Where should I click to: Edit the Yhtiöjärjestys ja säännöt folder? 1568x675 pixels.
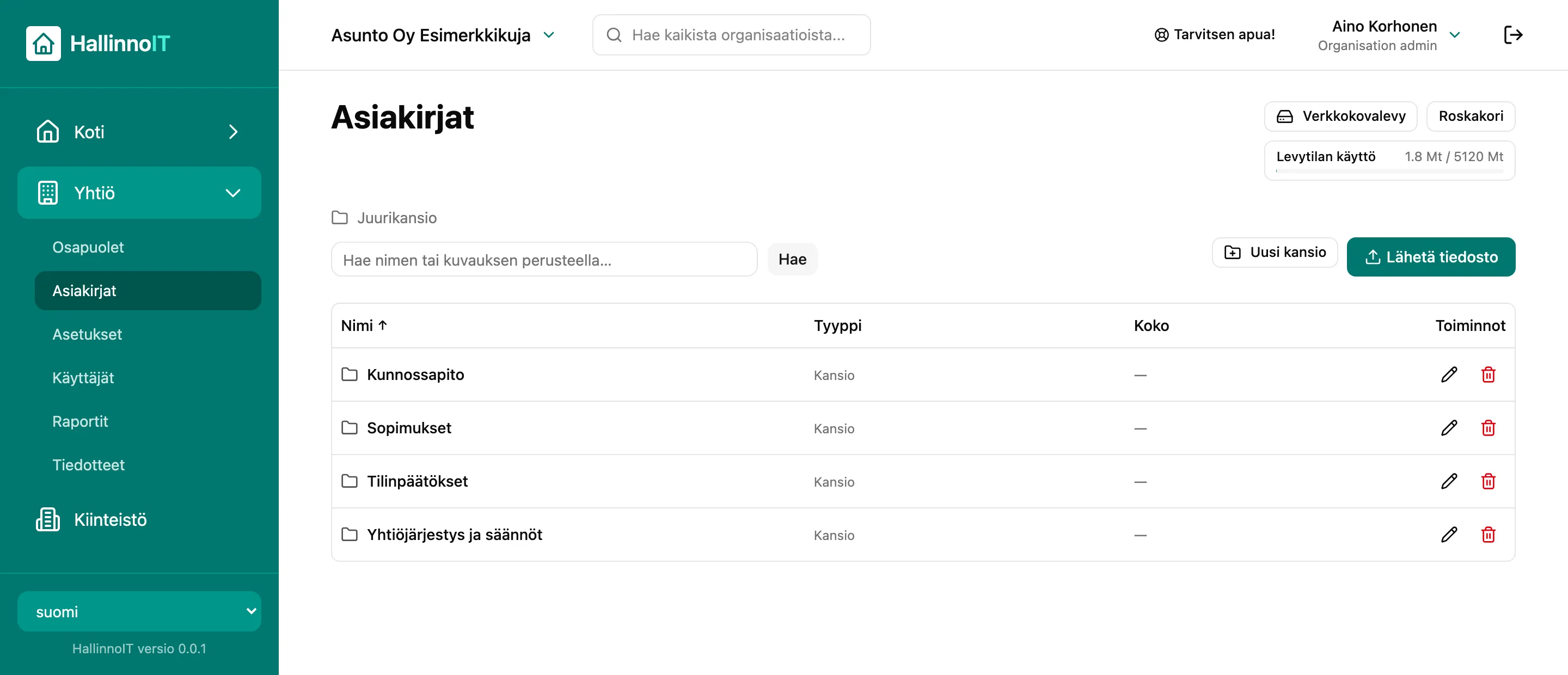(1449, 535)
